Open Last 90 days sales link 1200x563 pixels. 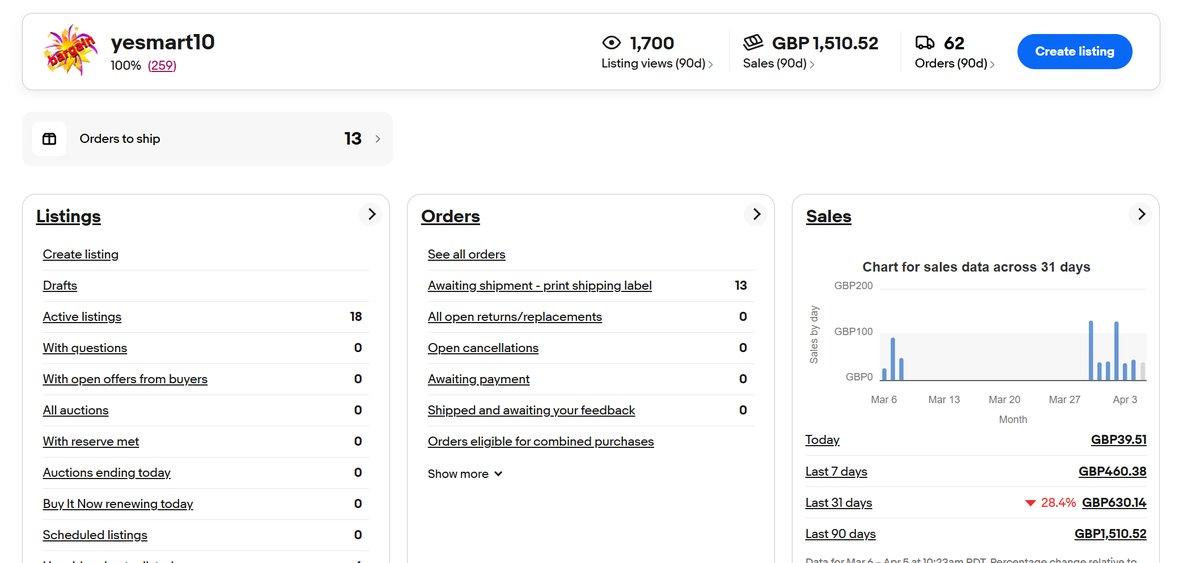[841, 533]
